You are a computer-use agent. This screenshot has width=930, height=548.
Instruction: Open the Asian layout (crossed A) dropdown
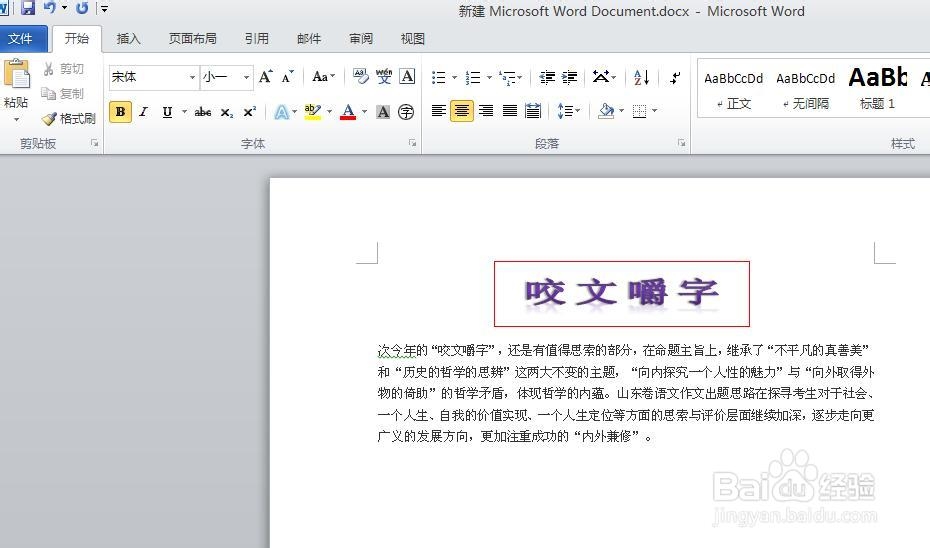click(x=604, y=77)
